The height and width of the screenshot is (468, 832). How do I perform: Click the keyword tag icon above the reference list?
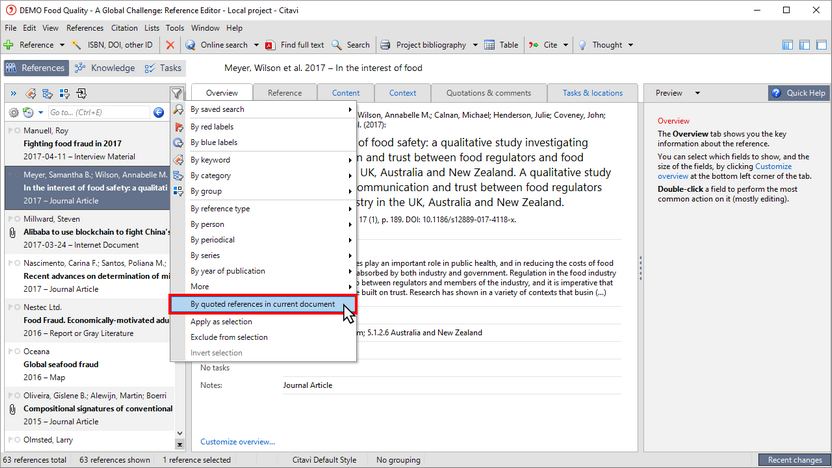(x=31, y=94)
